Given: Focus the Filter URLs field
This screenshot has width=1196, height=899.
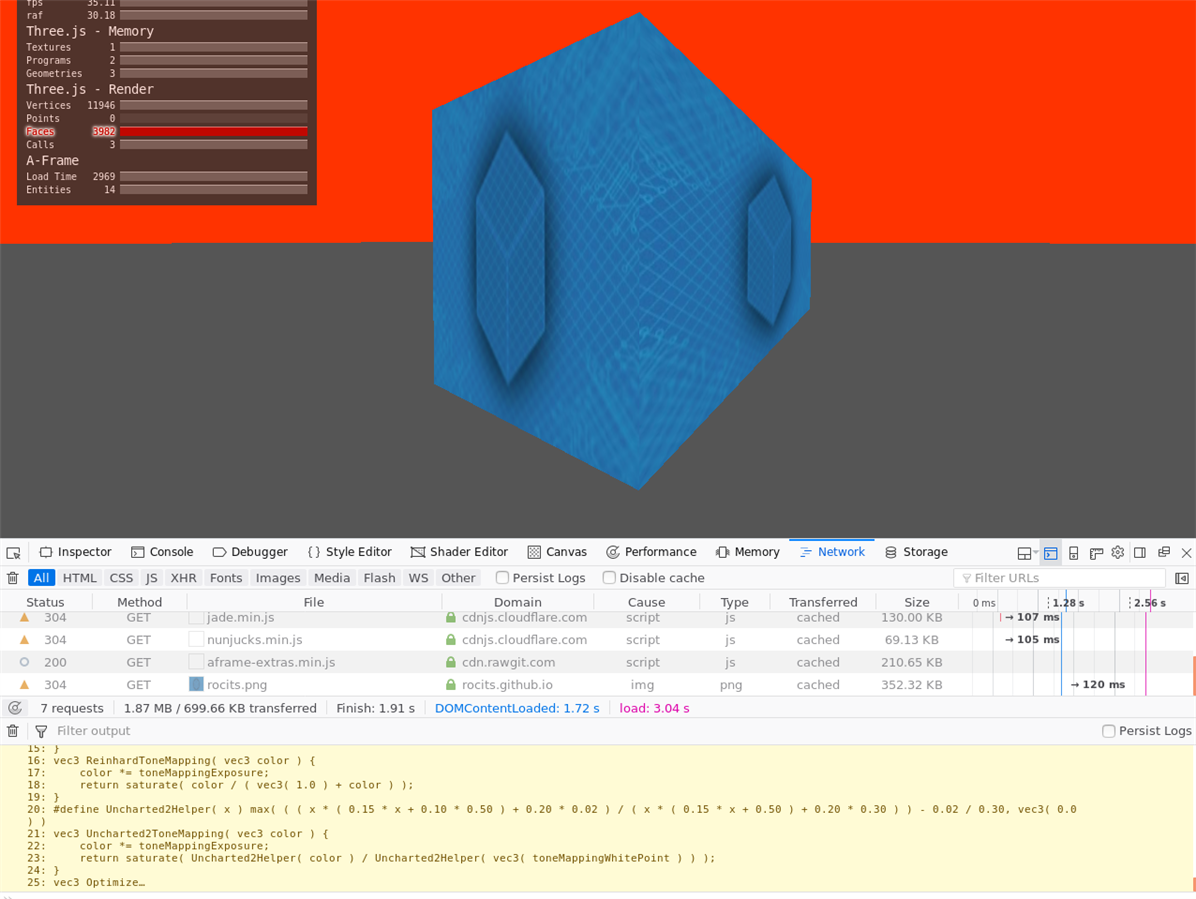Looking at the screenshot, I should [1059, 578].
